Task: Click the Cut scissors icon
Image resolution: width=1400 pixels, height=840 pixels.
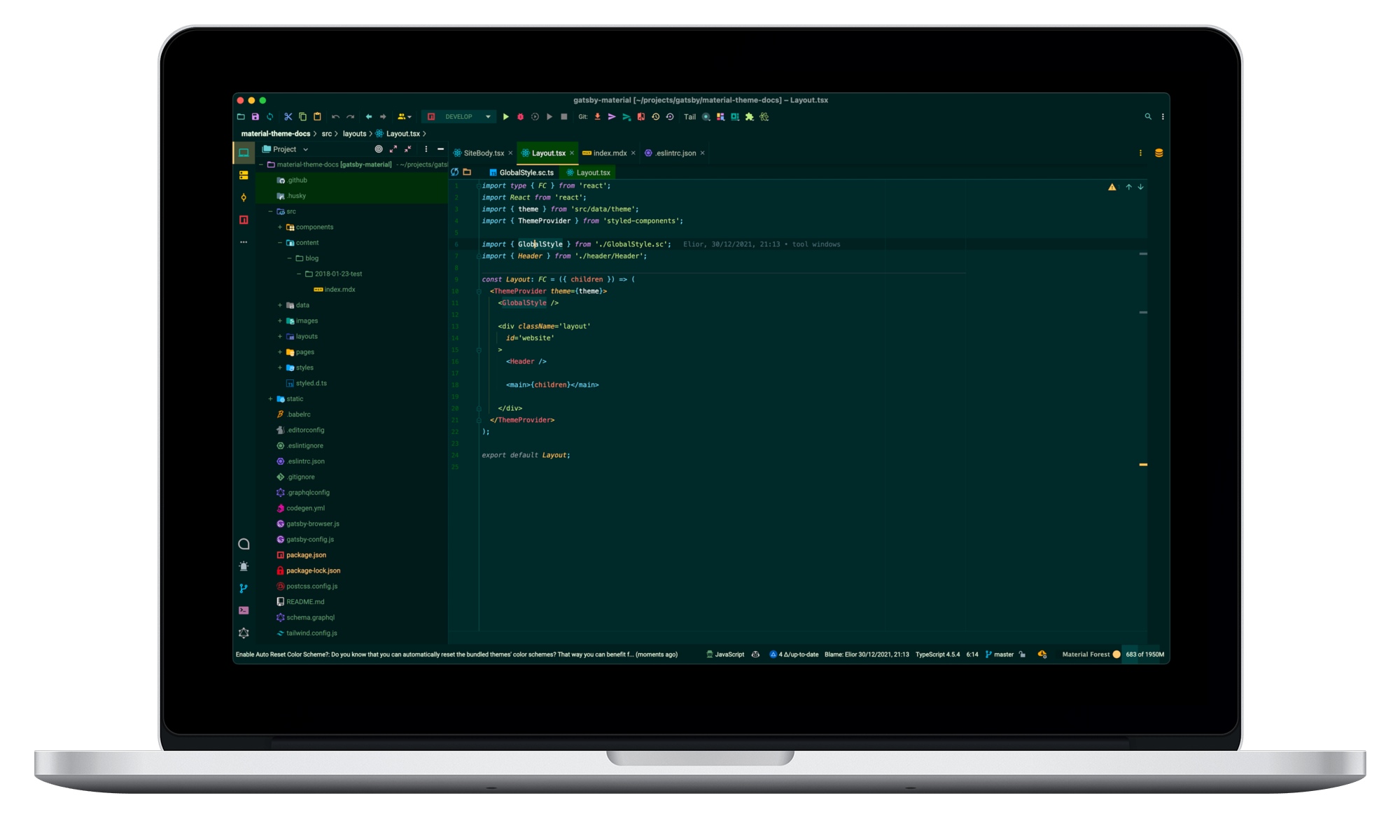Action: 288,117
